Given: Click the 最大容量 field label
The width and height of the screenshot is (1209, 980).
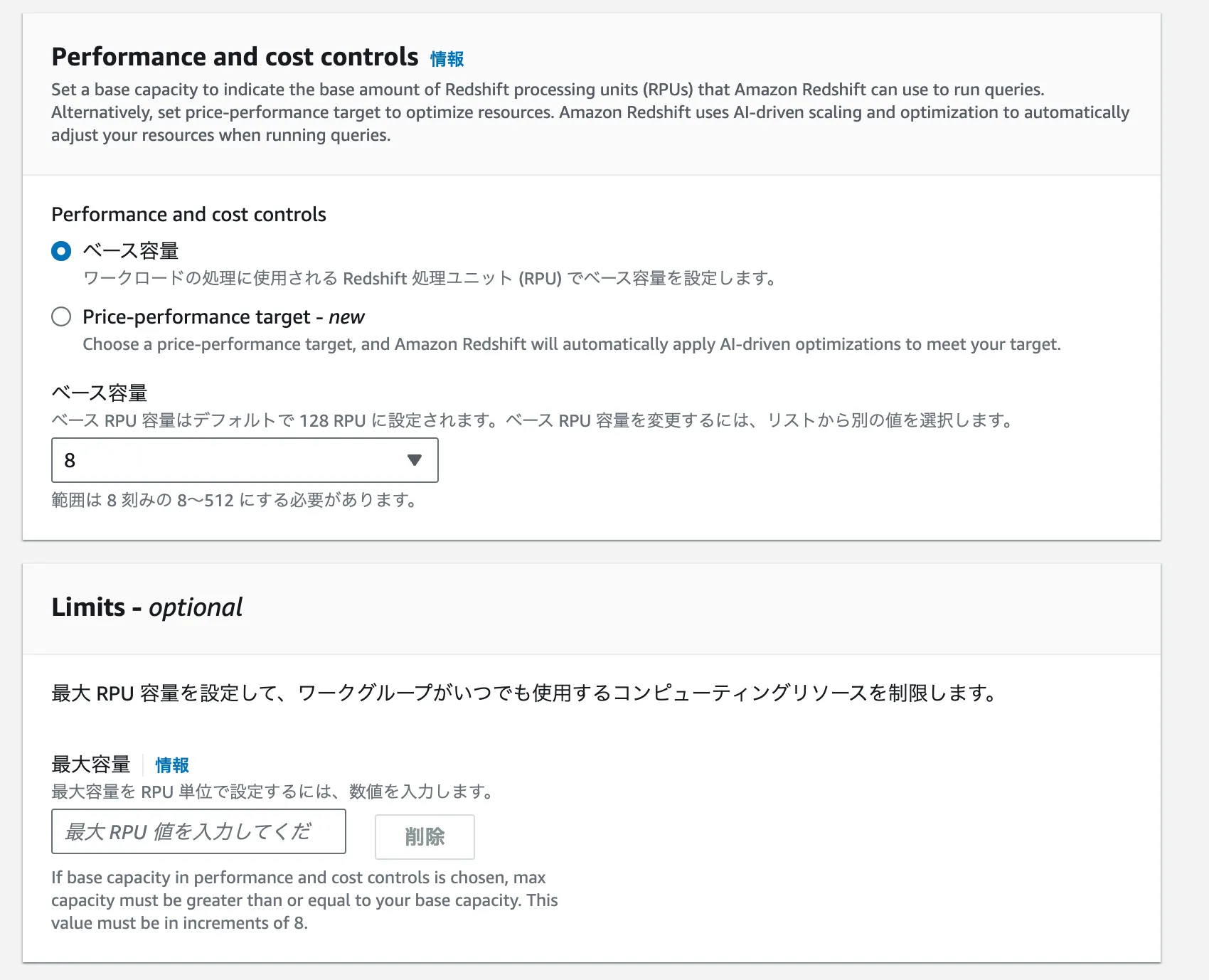Looking at the screenshot, I should (91, 765).
